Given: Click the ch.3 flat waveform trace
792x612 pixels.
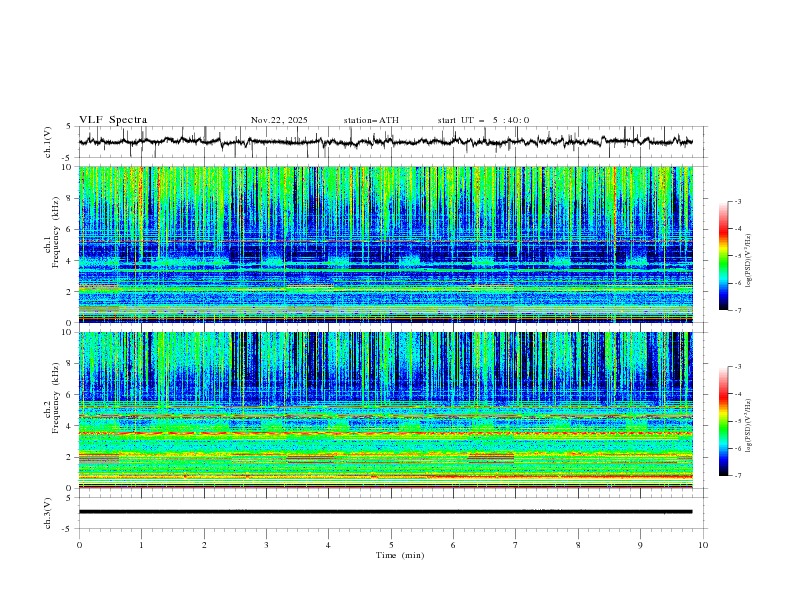Looking at the screenshot, I should coord(385,512).
